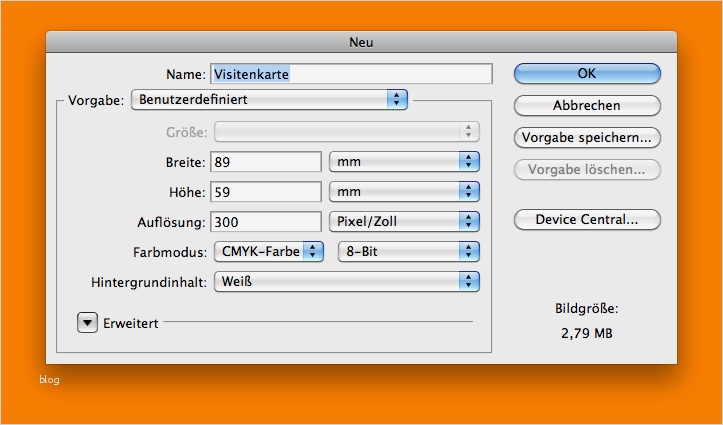The height and width of the screenshot is (425, 723).
Task: Click the Bildgröße label
Action: coord(587,309)
